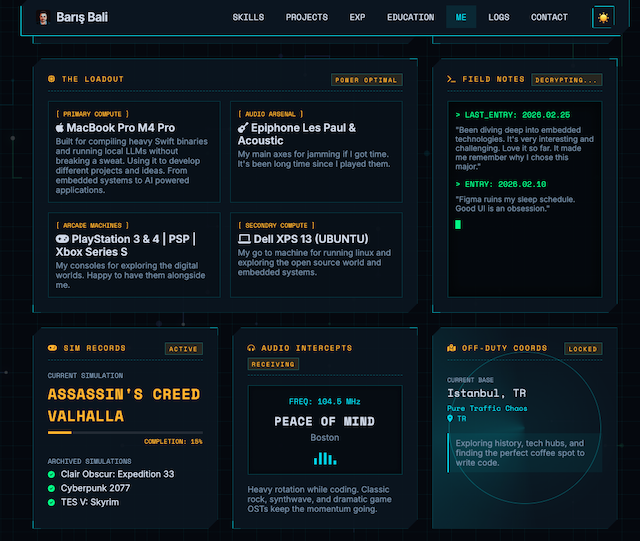Click the Loadout chip icon
The width and height of the screenshot is (640, 541).
click(x=51, y=79)
